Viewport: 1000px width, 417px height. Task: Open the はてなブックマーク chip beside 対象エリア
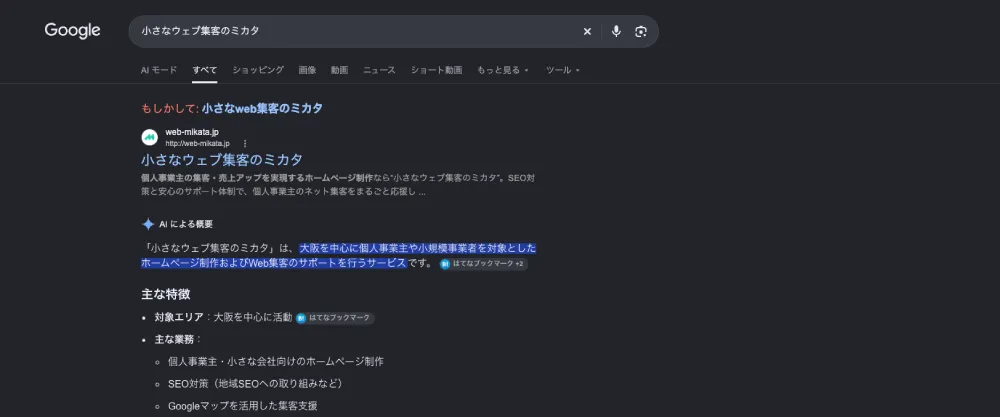pyautogui.click(x=335, y=318)
